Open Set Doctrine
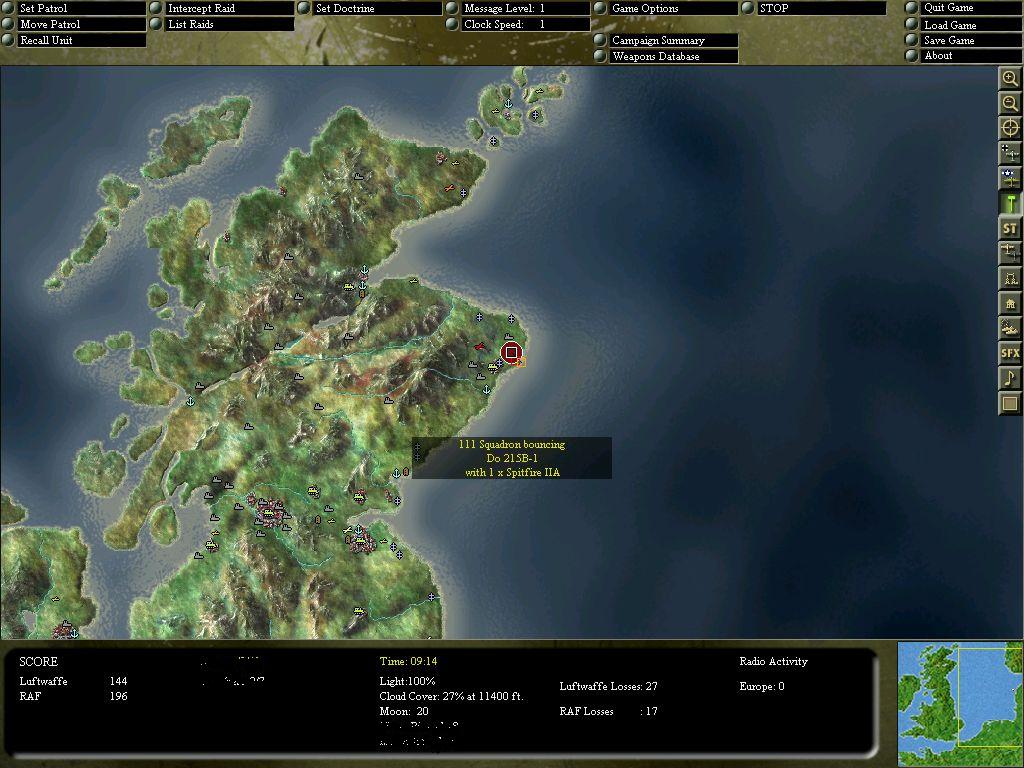Screen dimensions: 1024x768 coord(370,8)
